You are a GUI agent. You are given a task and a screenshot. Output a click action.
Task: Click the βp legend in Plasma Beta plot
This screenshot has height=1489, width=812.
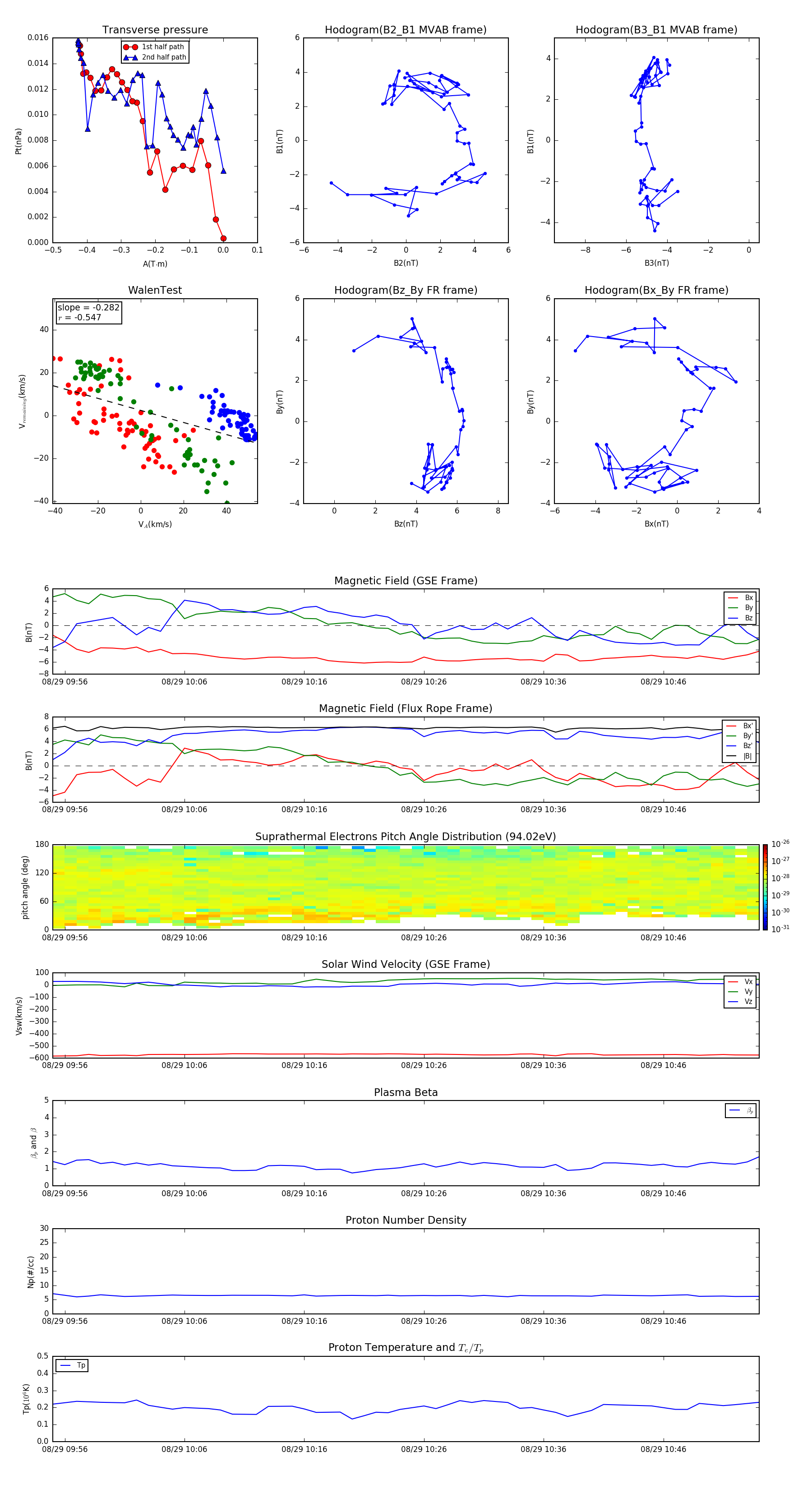coord(741,1110)
